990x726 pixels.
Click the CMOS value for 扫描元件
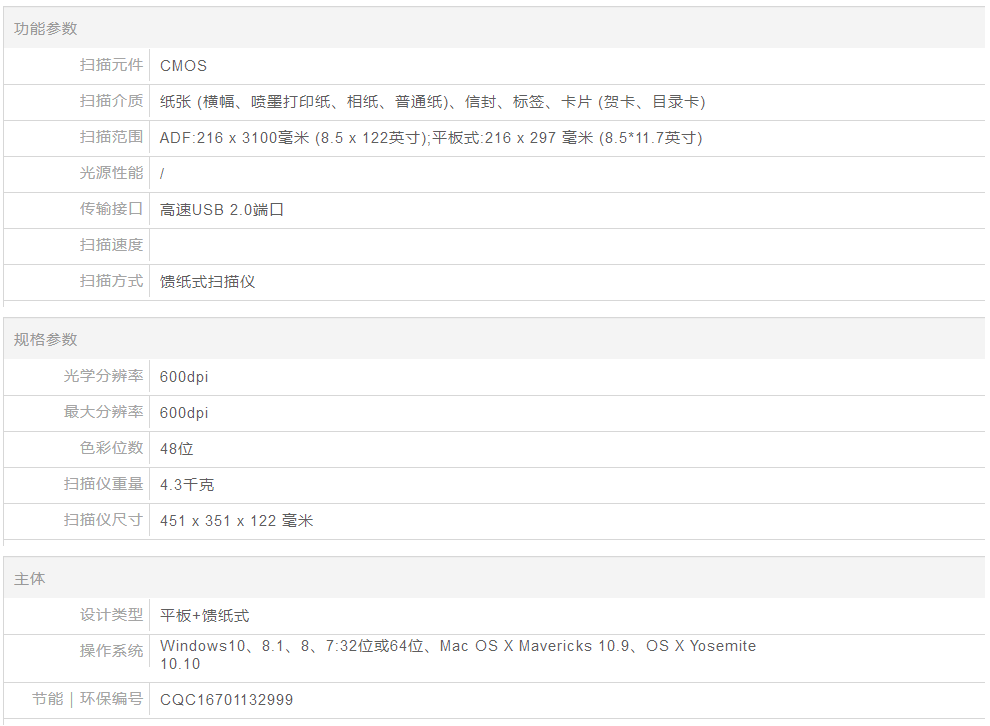(183, 66)
